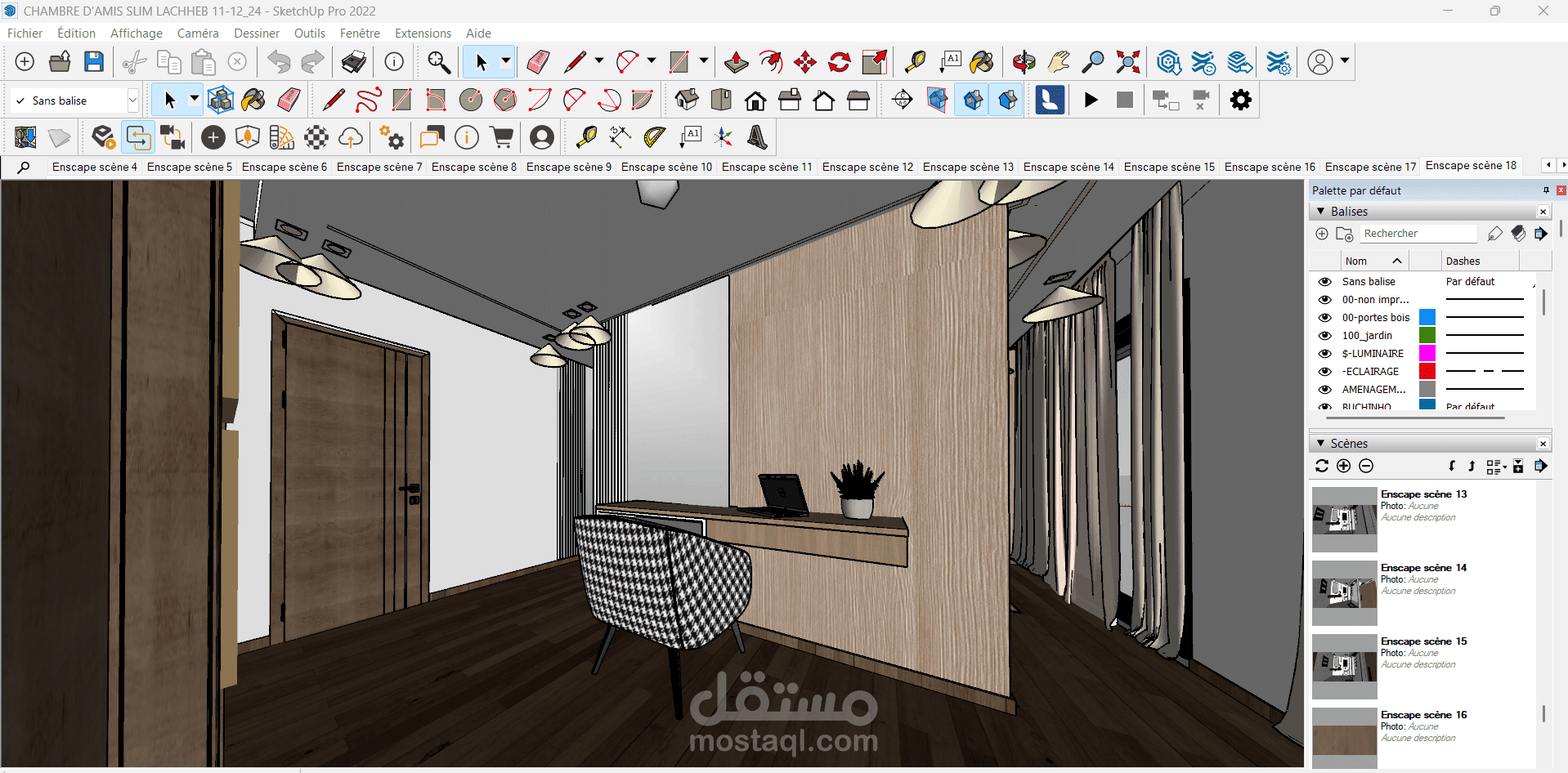
Task: Toggle visibility of Sans balise tag
Action: click(1324, 281)
